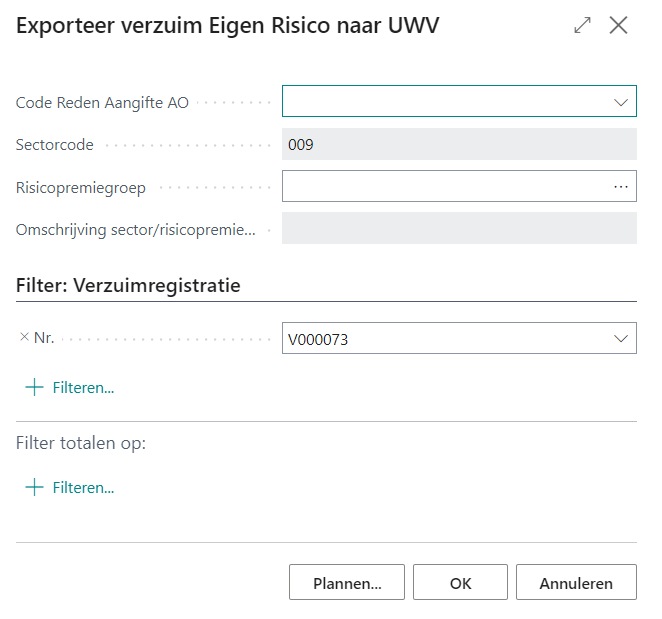662x619 pixels.
Task: Click the Filter: Verzuimregistratie heading
Action: click(128, 285)
